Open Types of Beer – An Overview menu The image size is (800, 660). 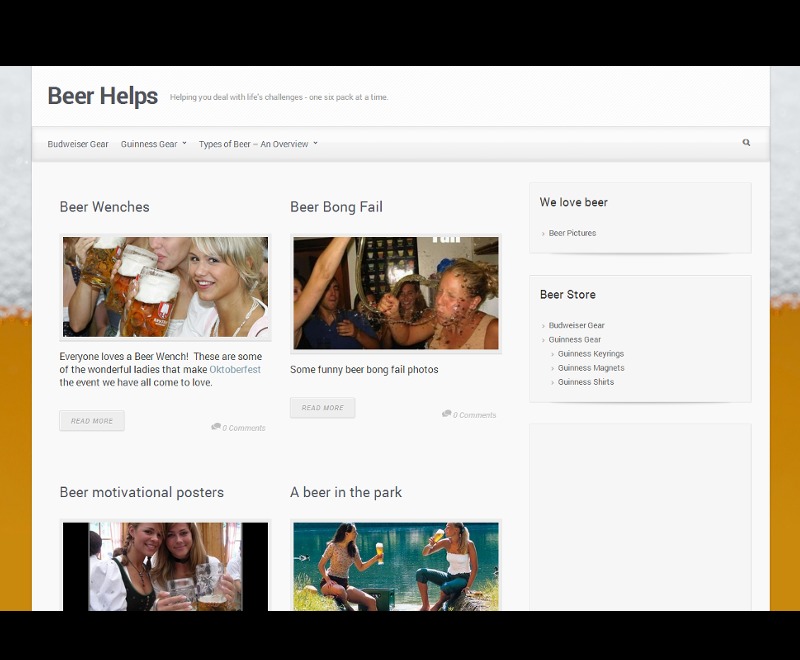[254, 144]
